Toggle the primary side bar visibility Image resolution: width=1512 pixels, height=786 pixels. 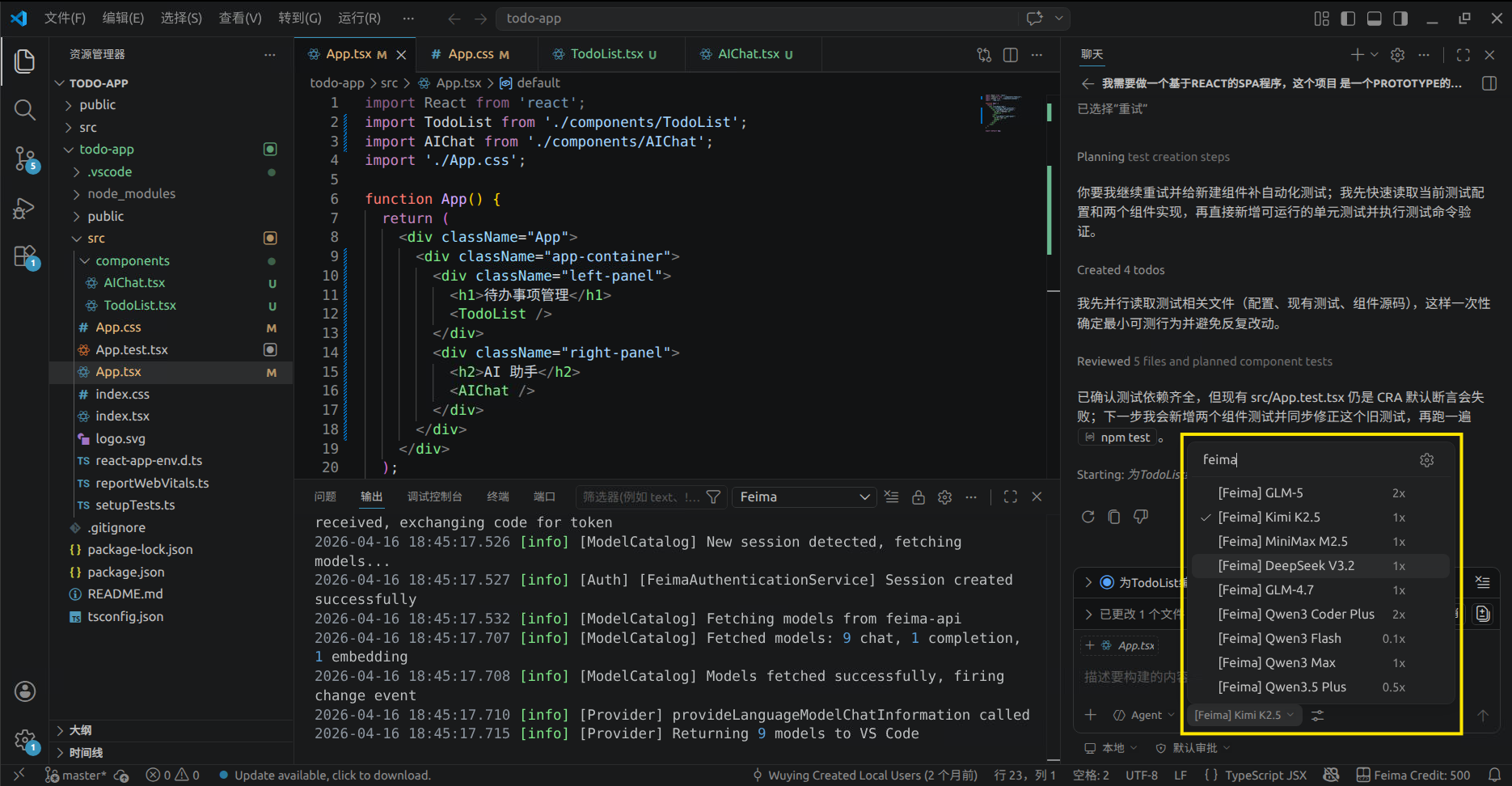(x=1348, y=19)
